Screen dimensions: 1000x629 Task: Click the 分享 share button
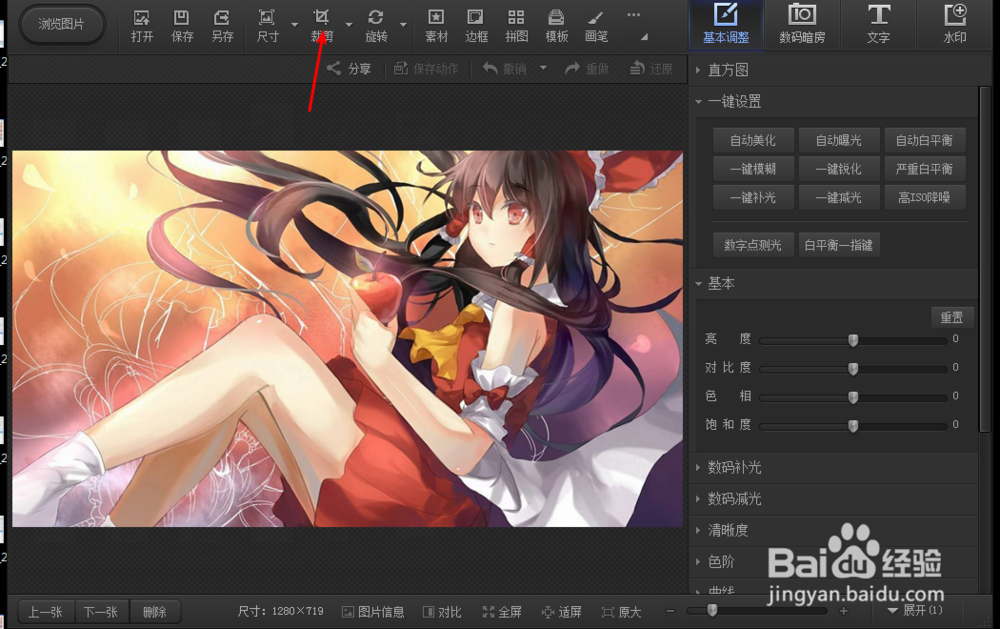pyautogui.click(x=349, y=69)
